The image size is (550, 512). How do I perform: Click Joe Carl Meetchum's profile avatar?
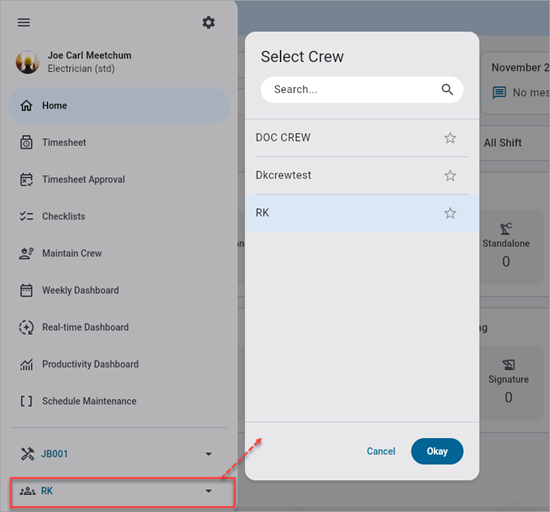27,62
